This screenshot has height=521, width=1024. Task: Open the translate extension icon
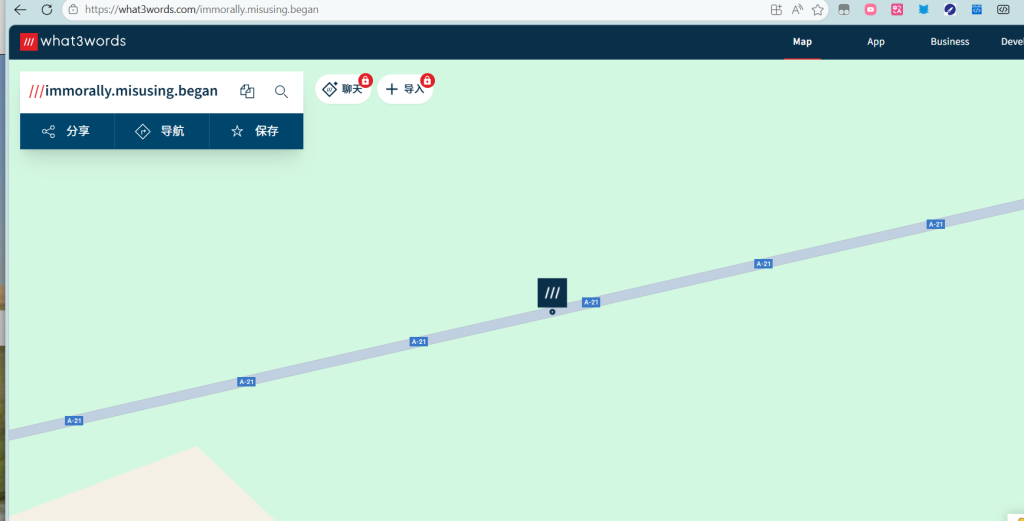pyautogui.click(x=897, y=9)
